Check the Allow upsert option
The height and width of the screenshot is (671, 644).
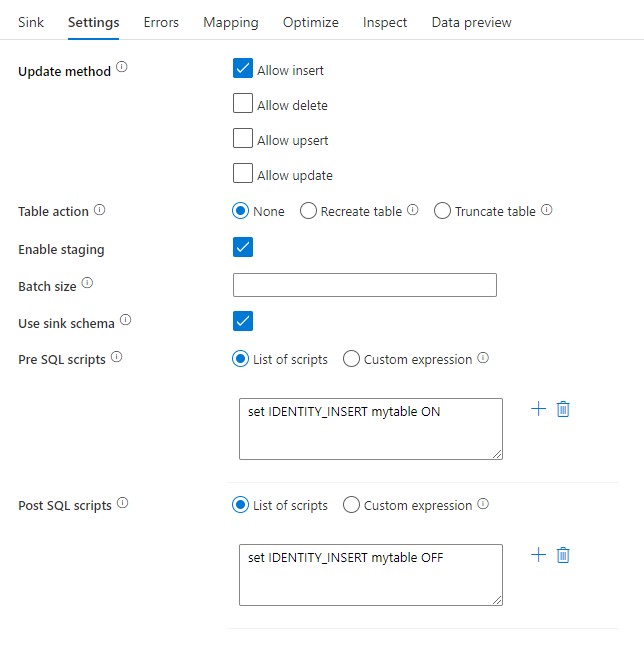[x=243, y=139]
